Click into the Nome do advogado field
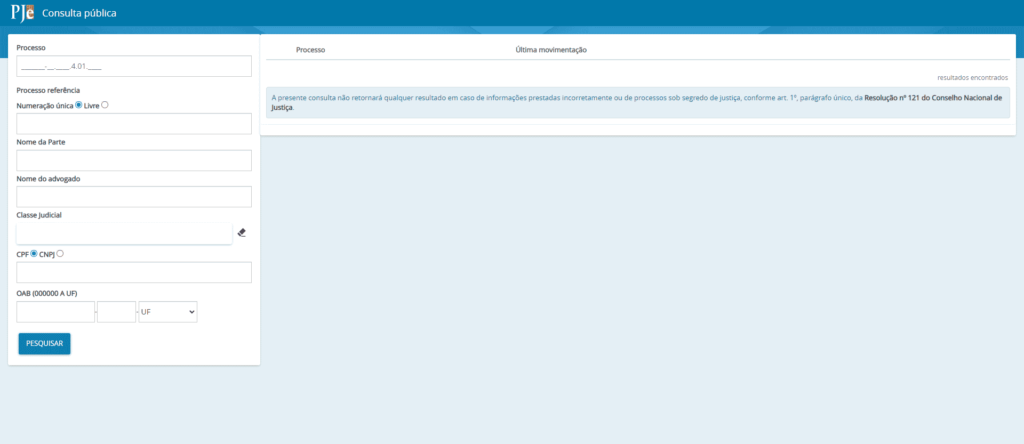Screen dimensions: 1024x444 pos(134,197)
